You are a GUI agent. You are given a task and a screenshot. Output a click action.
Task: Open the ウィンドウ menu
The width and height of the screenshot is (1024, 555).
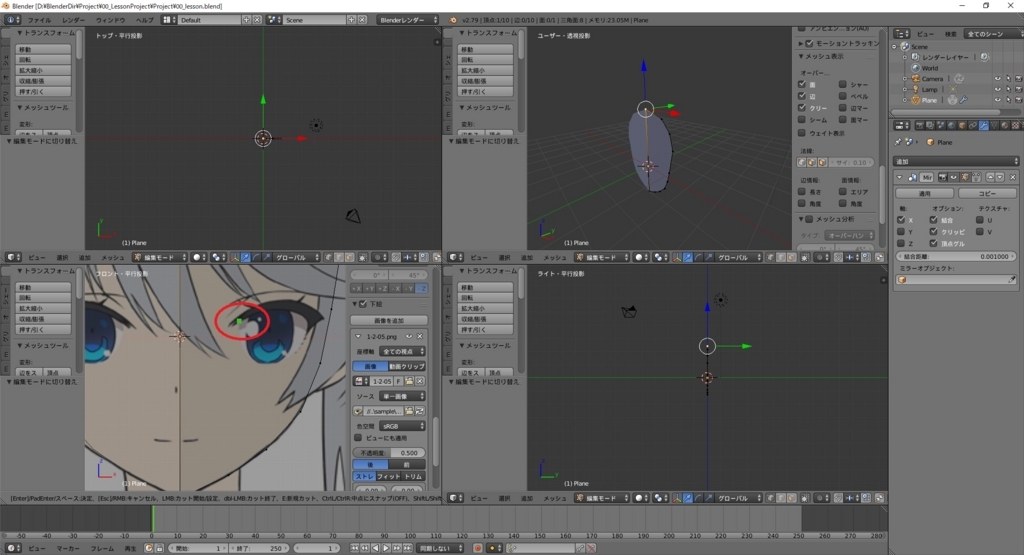coord(110,20)
